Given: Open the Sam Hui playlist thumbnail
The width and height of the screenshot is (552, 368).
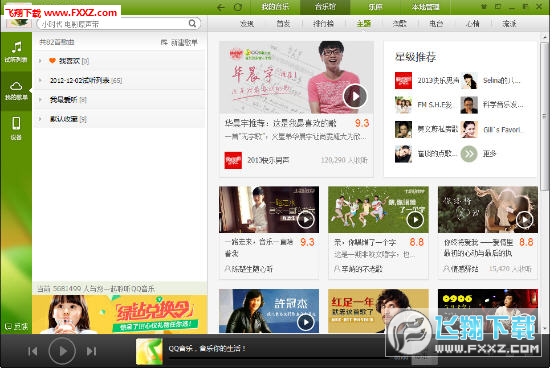Looking at the screenshot, I should click(269, 311).
